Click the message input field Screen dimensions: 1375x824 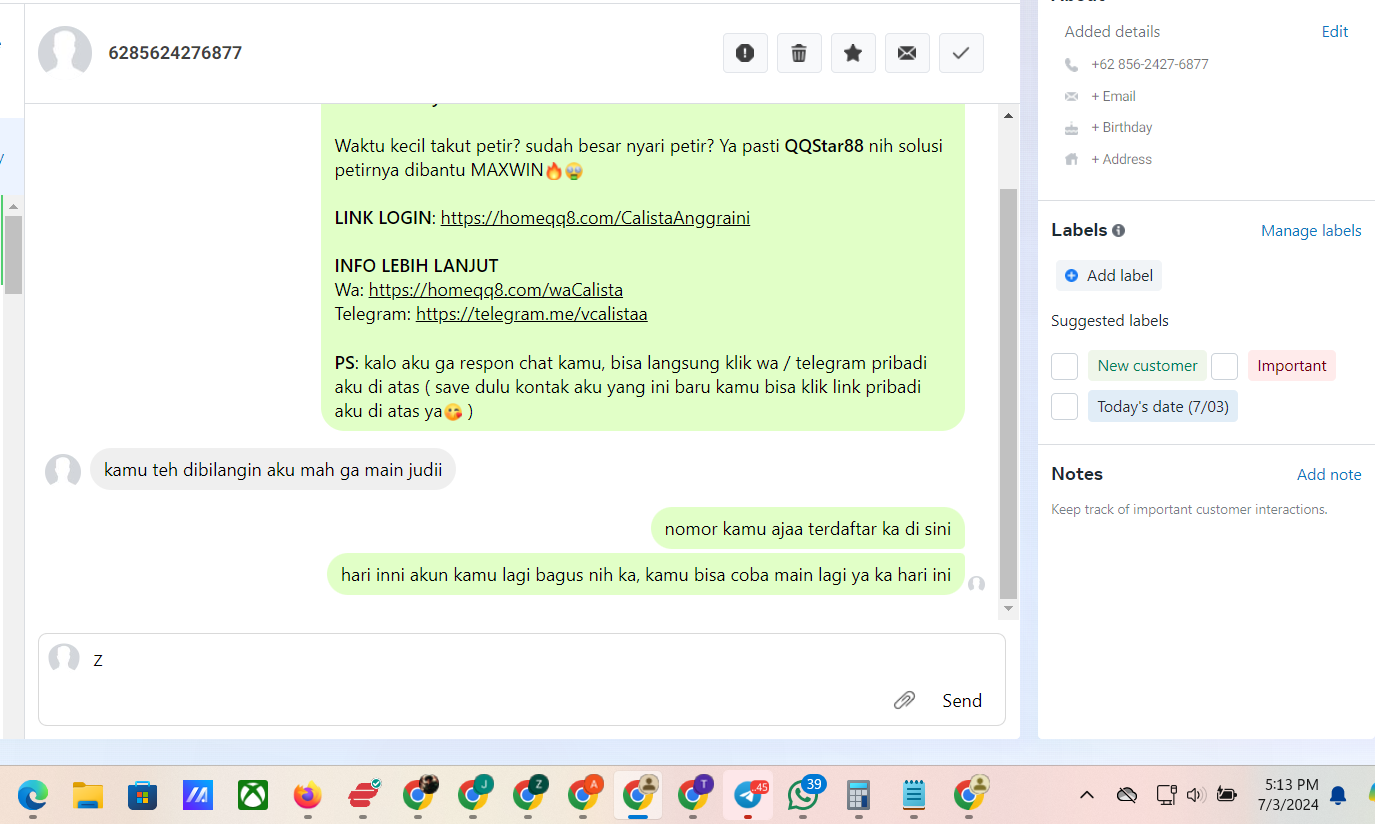coord(522,679)
